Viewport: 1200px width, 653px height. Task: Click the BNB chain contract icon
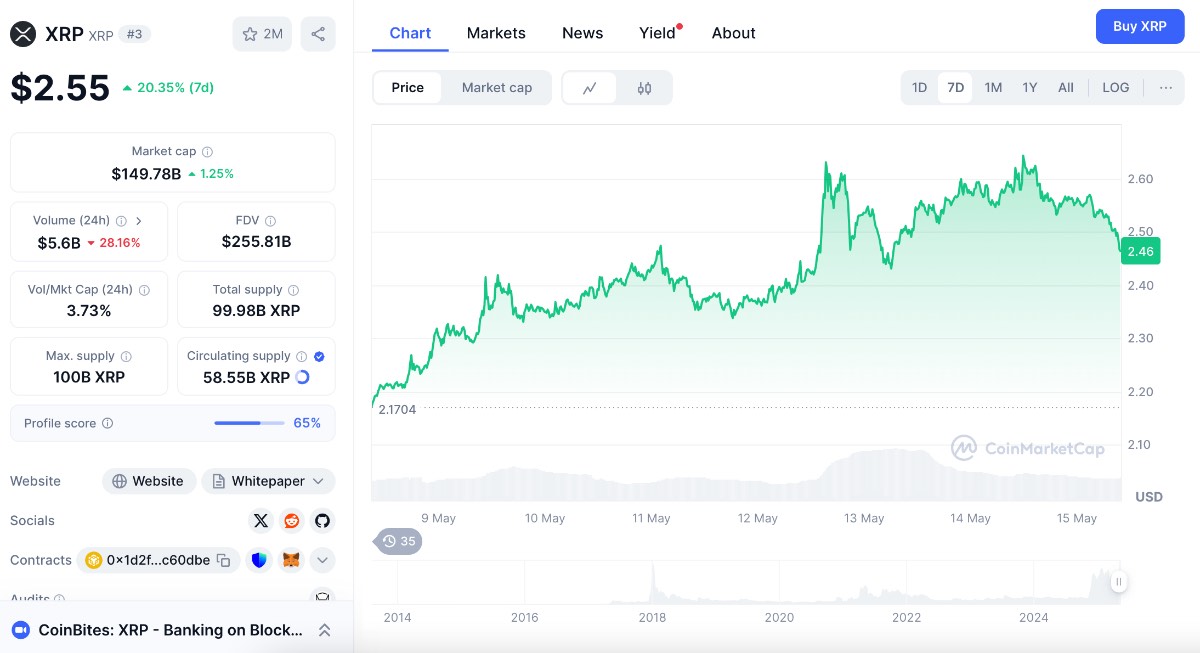[94, 560]
